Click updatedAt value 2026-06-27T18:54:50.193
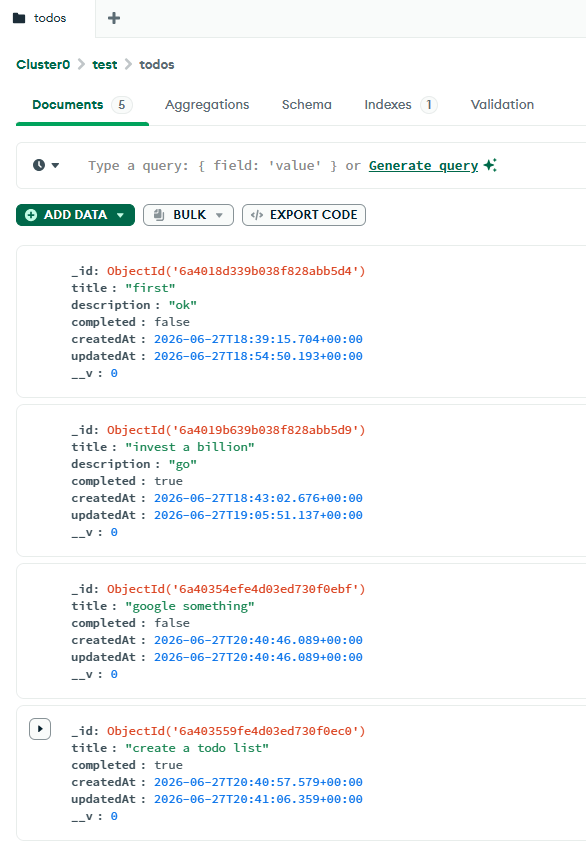Image resolution: width=586 pixels, height=847 pixels. tap(258, 357)
